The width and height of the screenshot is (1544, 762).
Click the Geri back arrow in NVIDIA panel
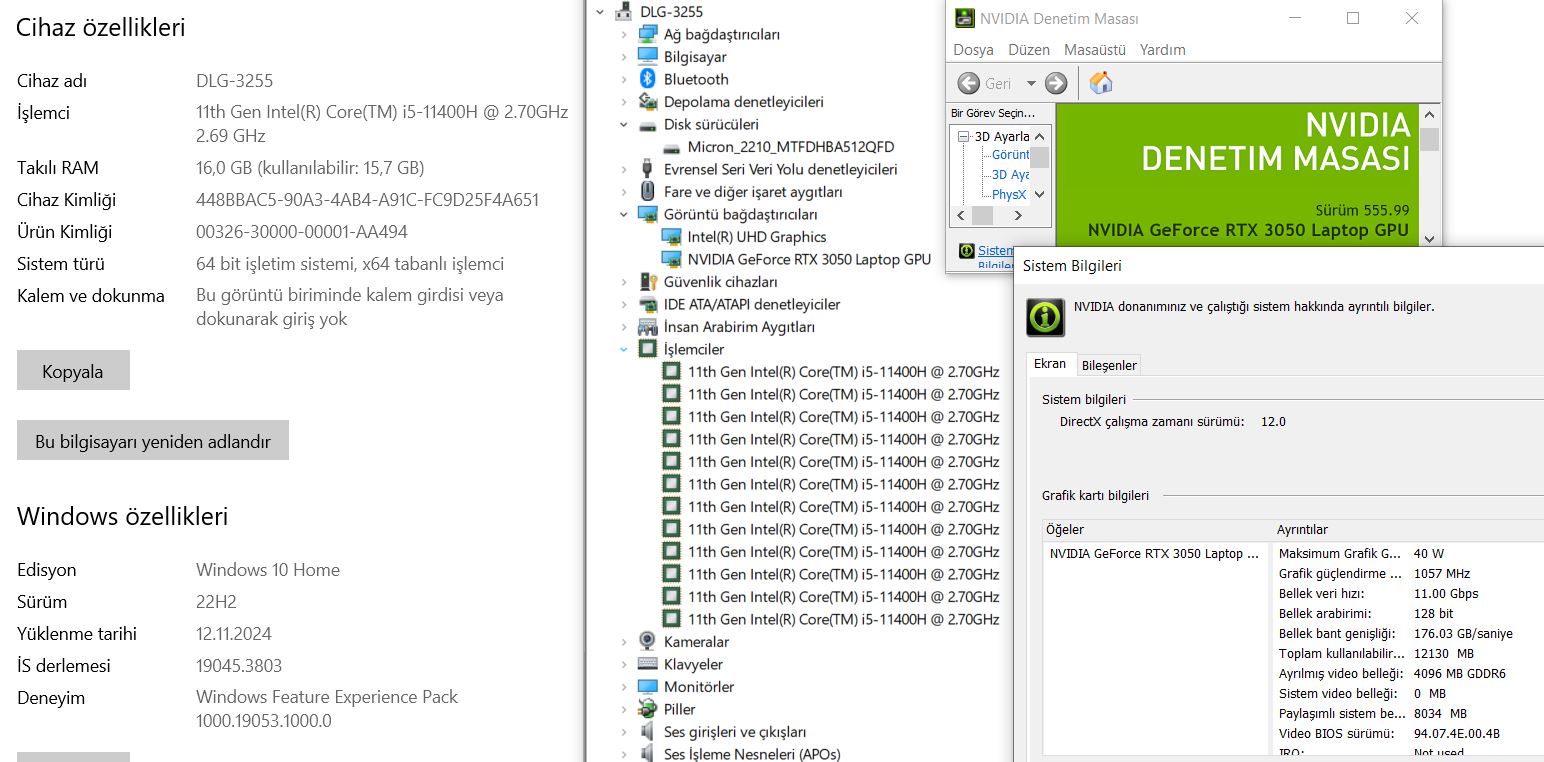click(968, 83)
